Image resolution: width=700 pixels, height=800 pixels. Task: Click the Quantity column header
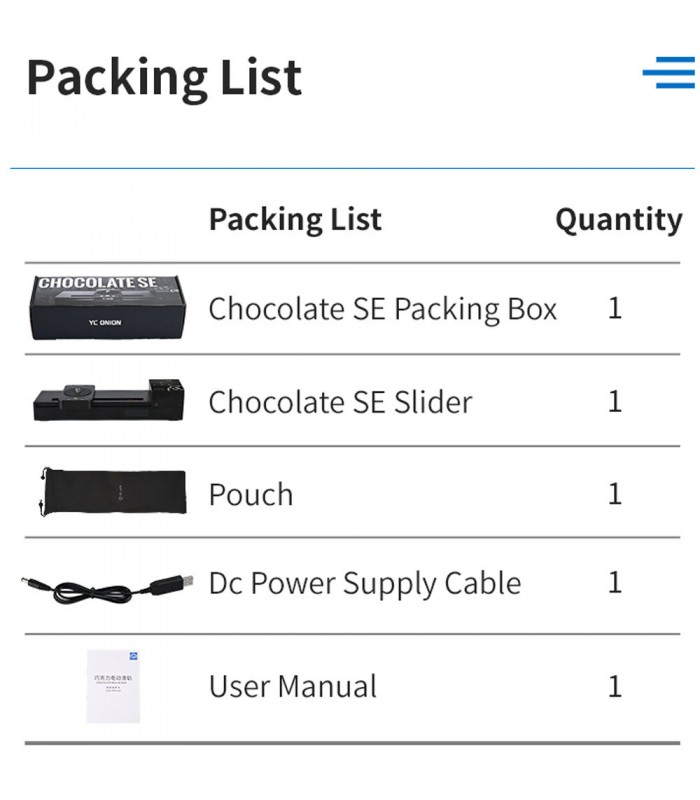coord(618,219)
